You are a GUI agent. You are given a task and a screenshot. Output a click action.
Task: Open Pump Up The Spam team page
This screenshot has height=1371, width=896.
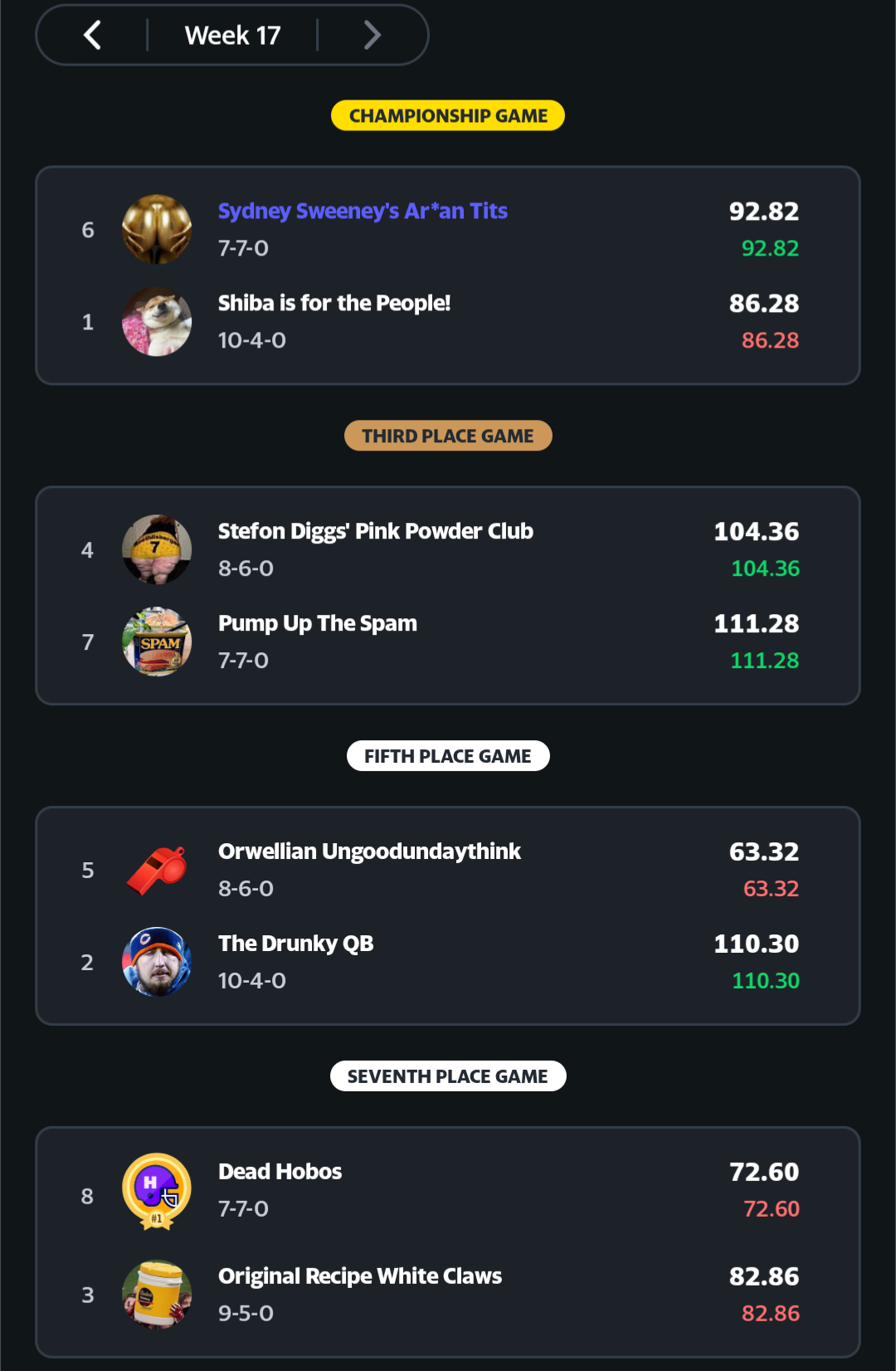pyautogui.click(x=317, y=623)
